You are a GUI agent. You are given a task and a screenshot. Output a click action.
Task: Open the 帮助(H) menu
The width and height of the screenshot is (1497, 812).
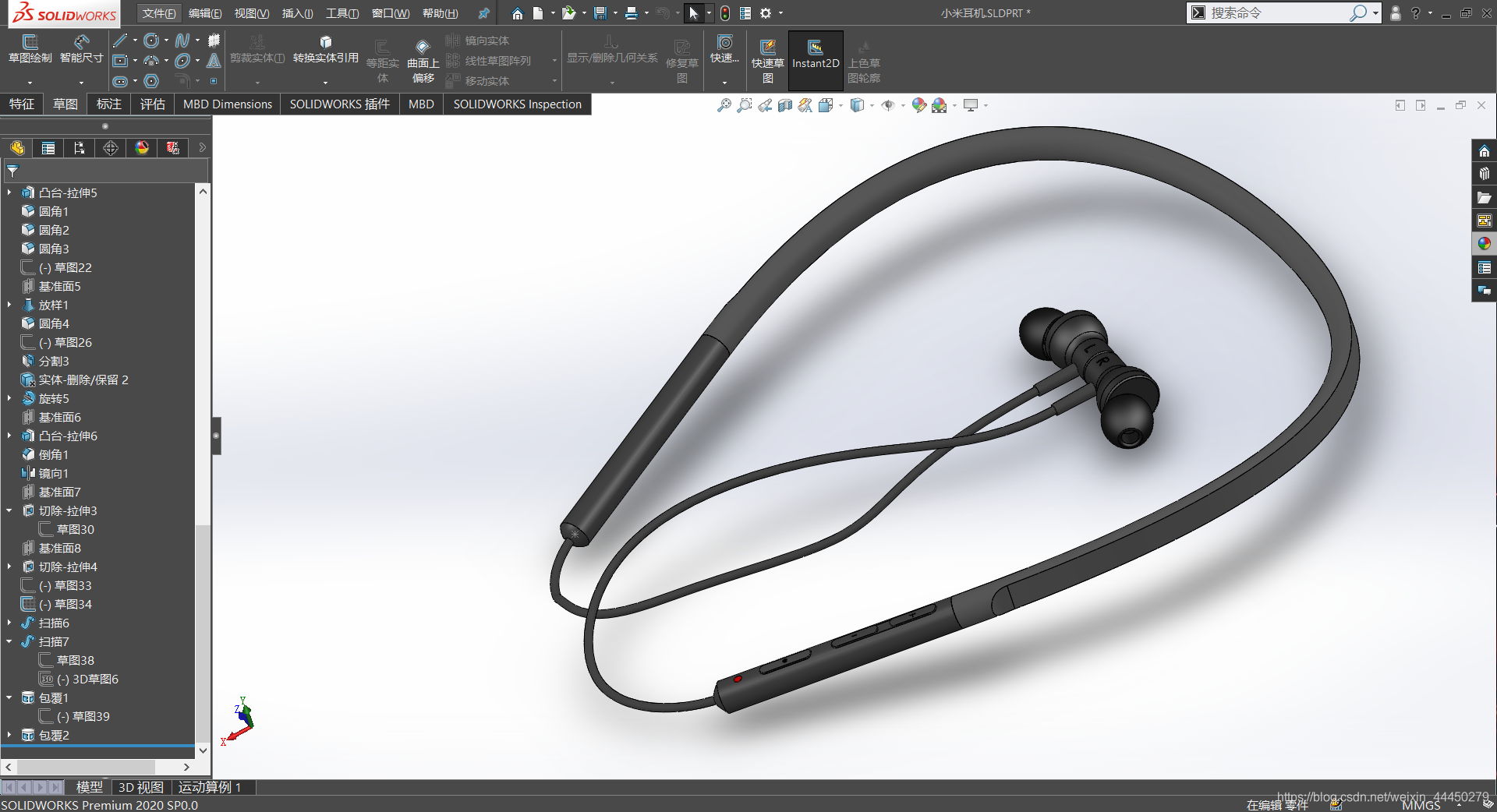click(x=440, y=13)
